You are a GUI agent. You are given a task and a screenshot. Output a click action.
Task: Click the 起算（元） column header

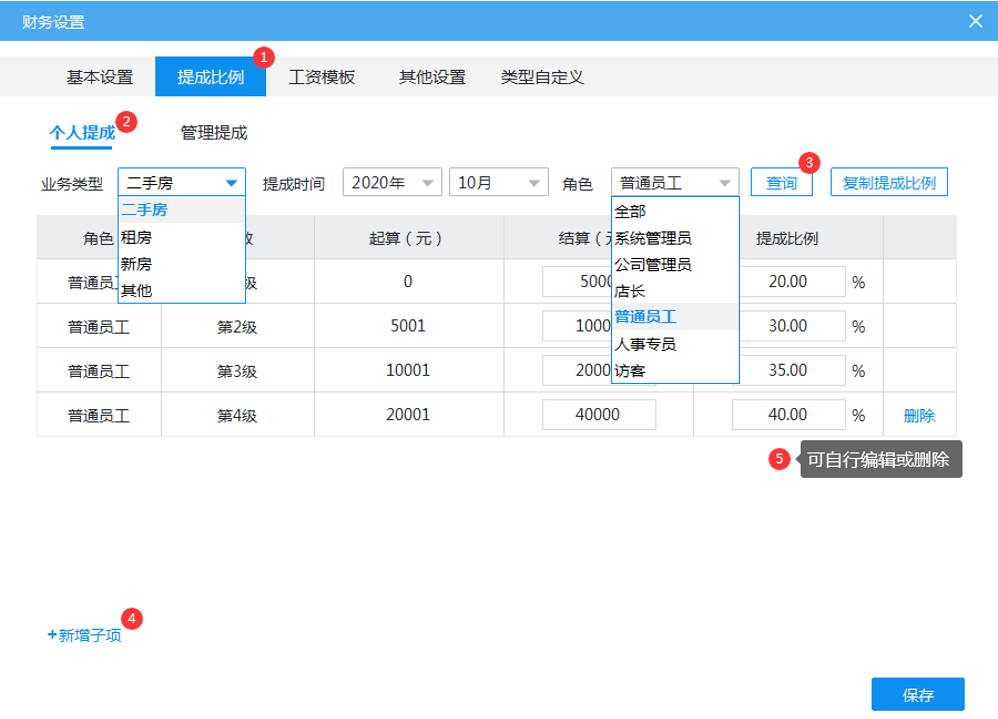coord(408,239)
